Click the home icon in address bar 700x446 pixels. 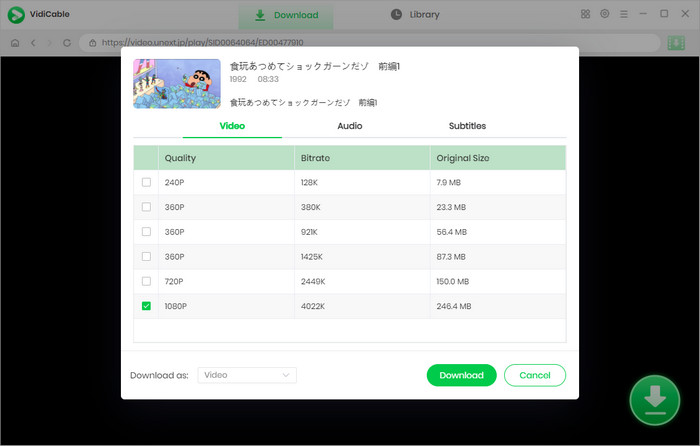tap(15, 43)
